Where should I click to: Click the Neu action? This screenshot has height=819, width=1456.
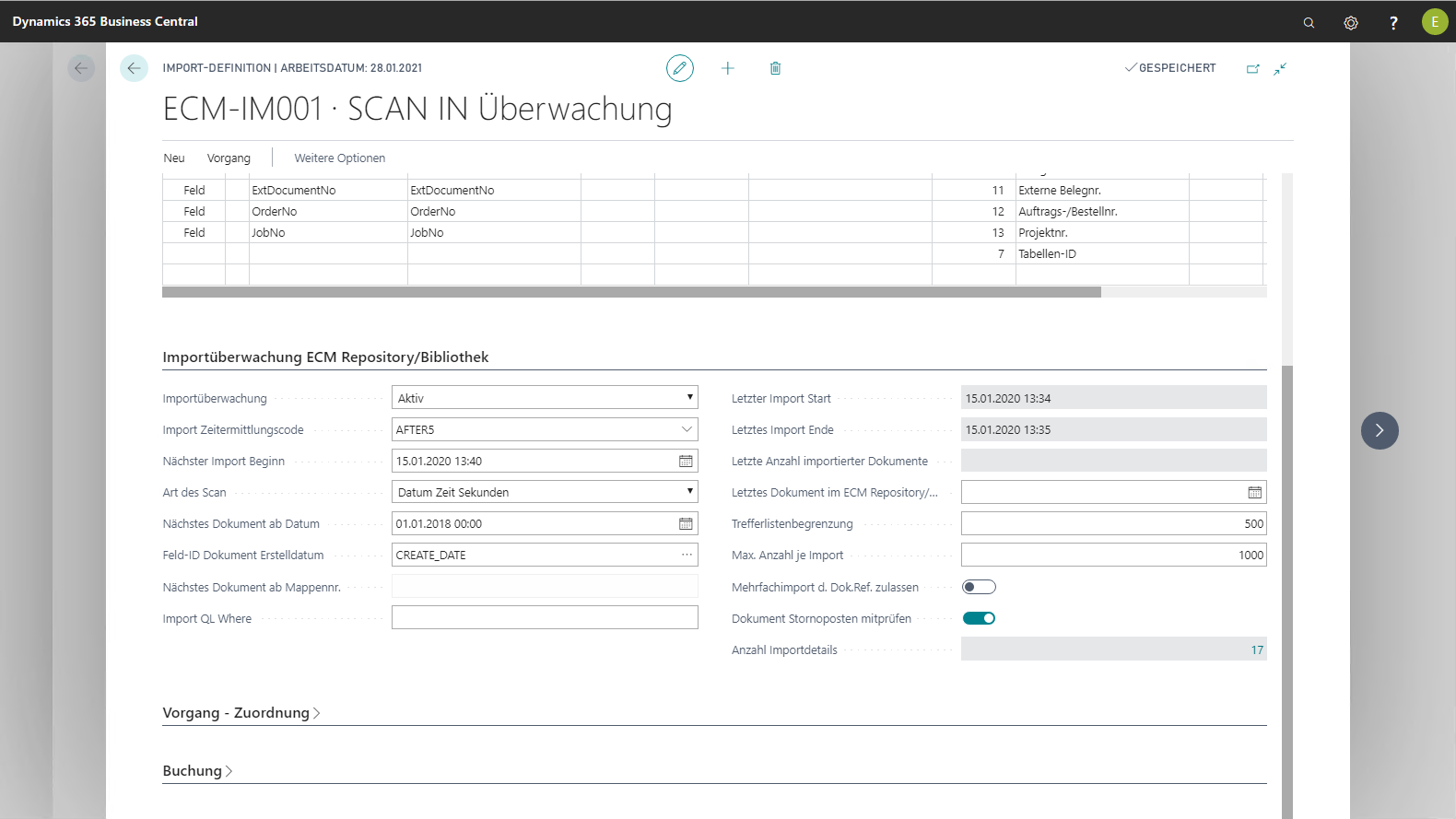click(174, 158)
